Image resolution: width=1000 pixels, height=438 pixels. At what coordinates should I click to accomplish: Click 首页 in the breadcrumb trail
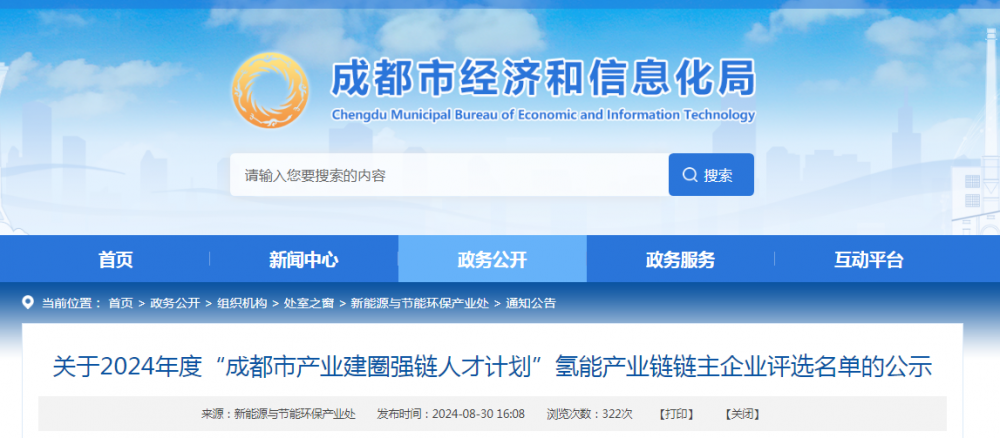point(120,303)
